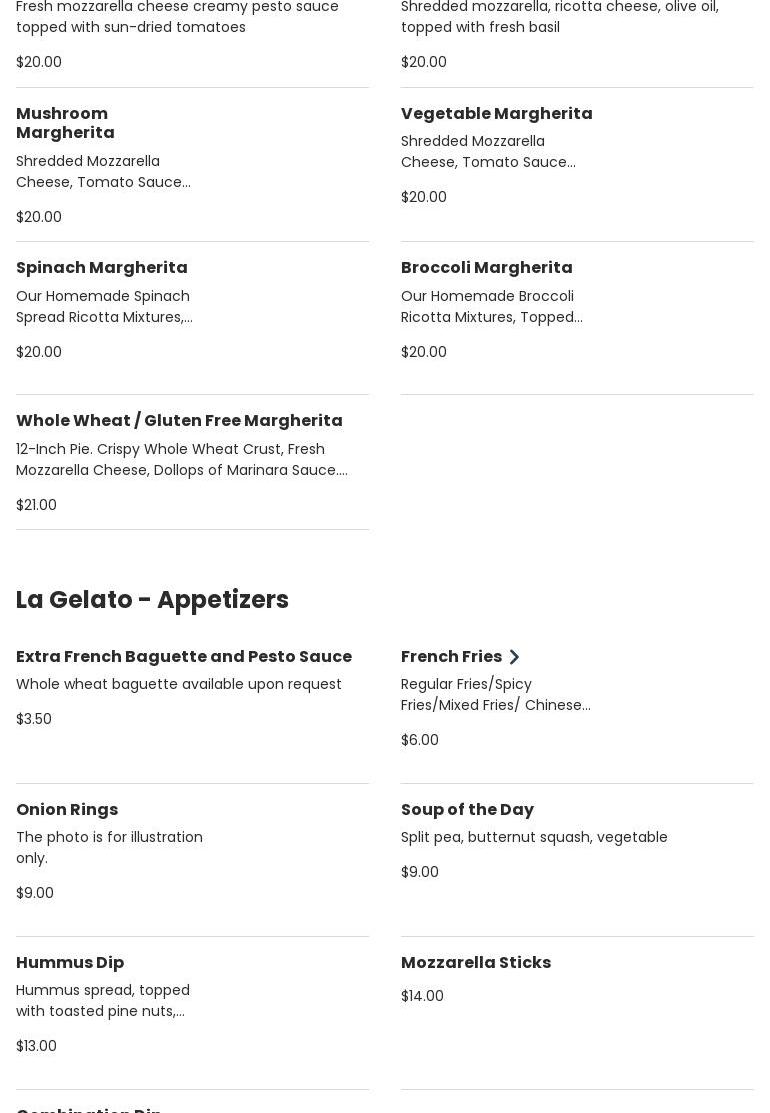770x1113 pixels.
Task: Click the $6.00 French Fries price
Action: (x=420, y=740)
